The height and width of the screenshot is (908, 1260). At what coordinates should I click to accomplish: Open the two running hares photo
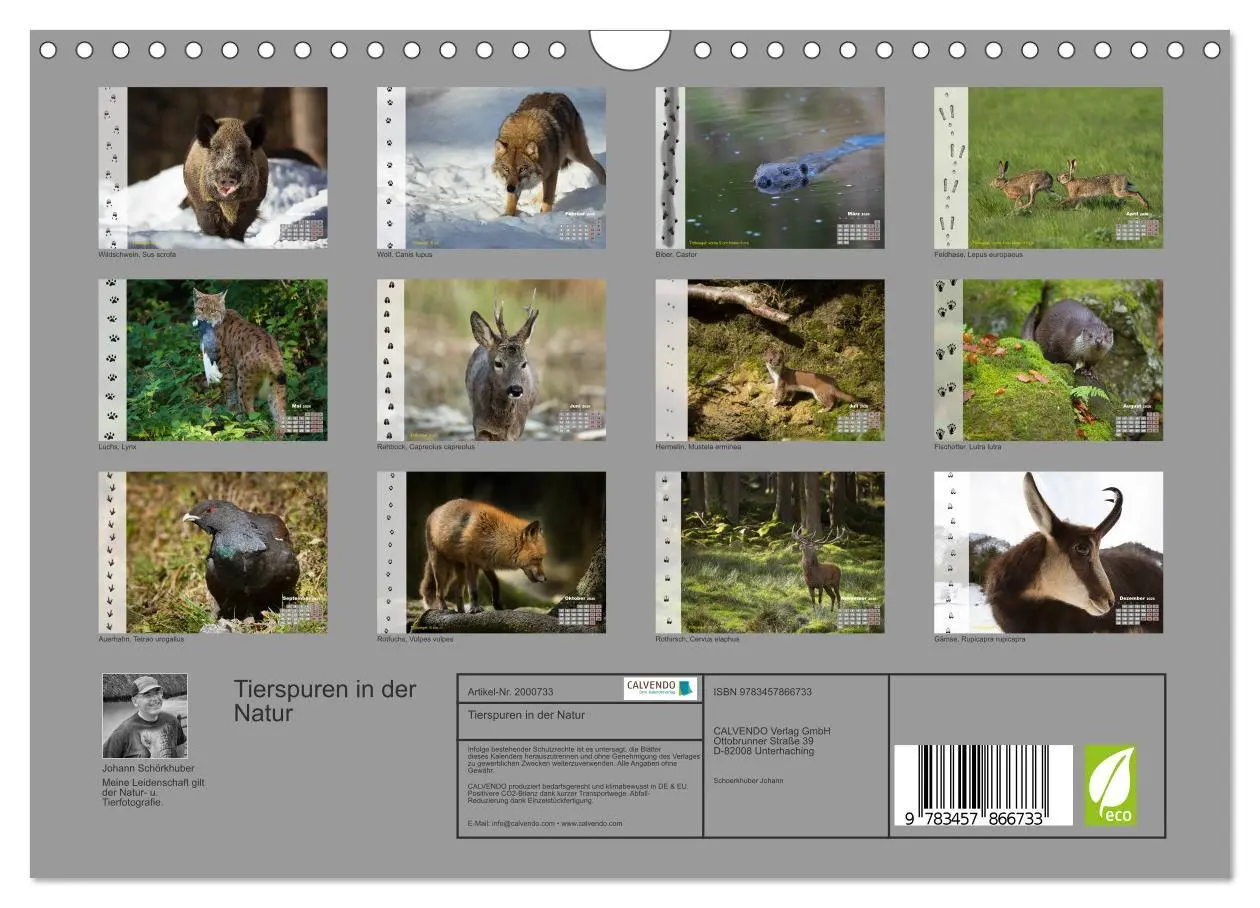[x=1048, y=167]
